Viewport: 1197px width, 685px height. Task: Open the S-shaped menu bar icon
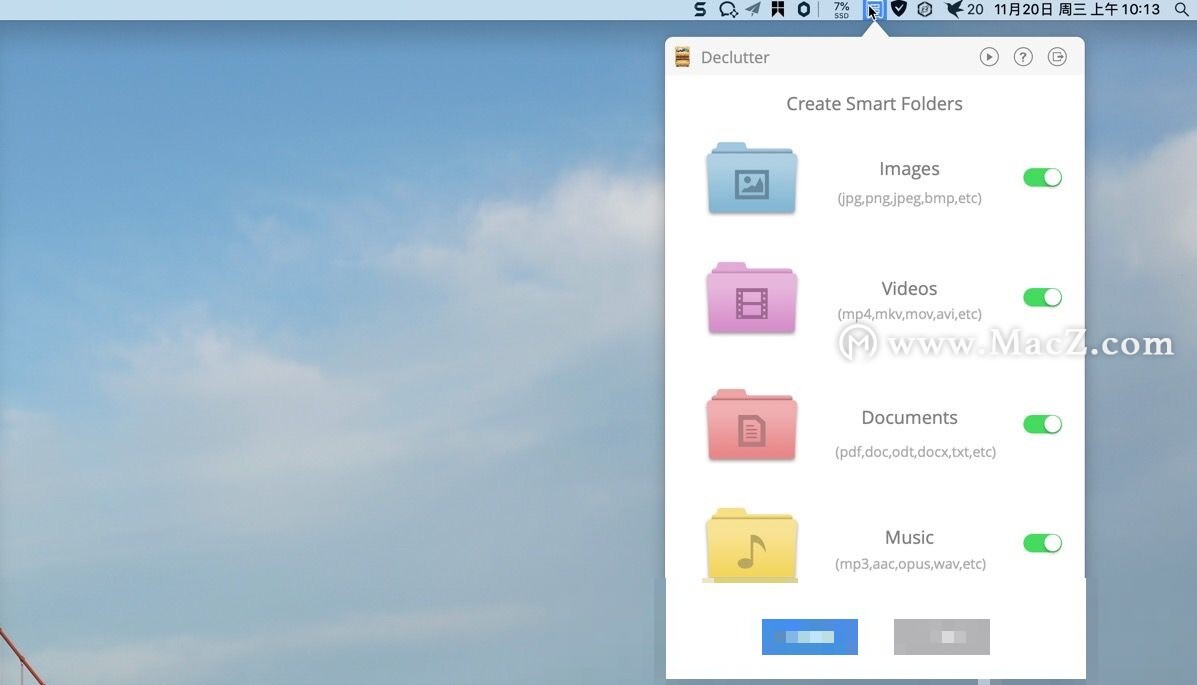(700, 10)
